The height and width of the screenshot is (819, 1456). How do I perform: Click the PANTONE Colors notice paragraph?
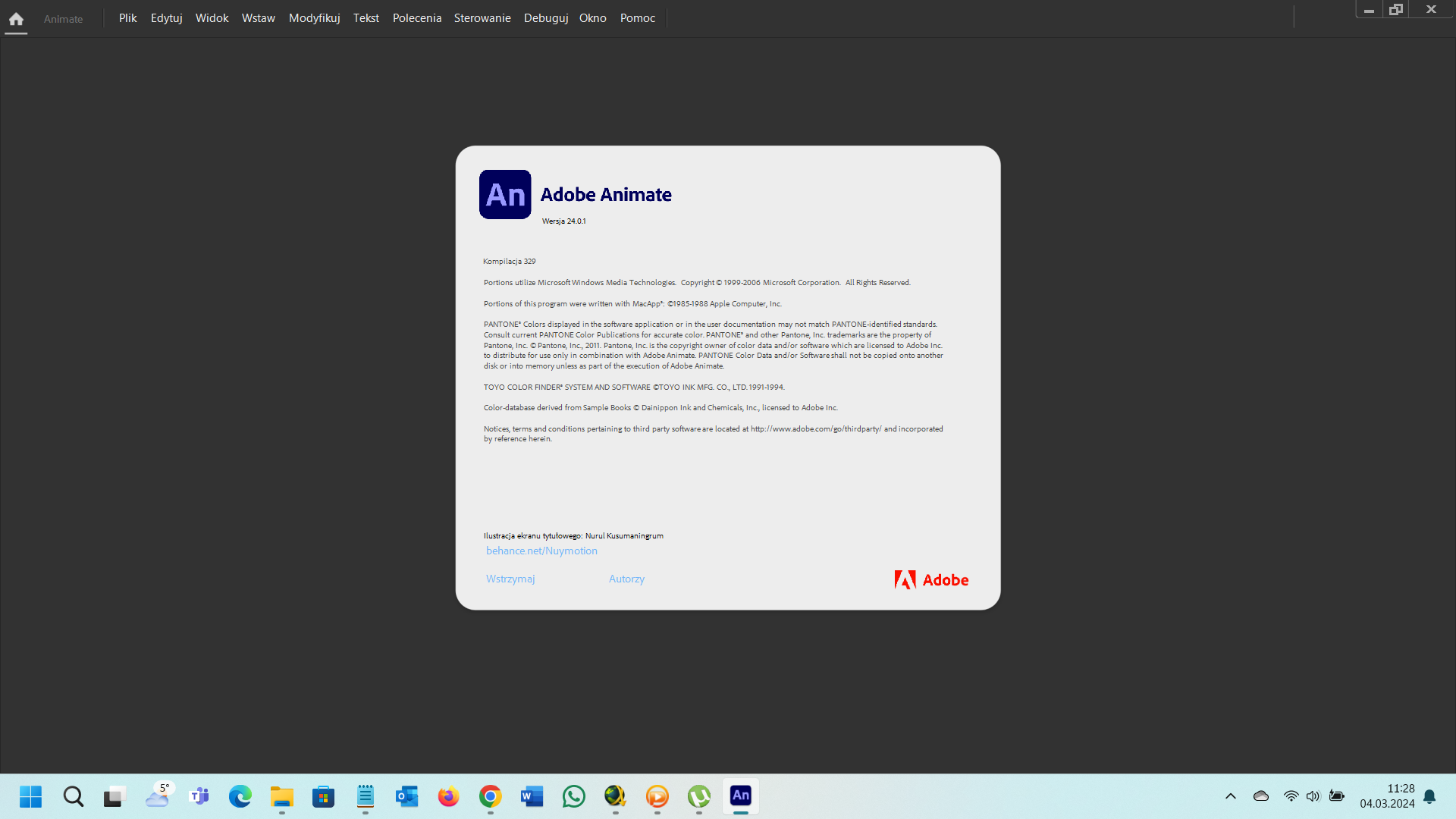pos(714,345)
